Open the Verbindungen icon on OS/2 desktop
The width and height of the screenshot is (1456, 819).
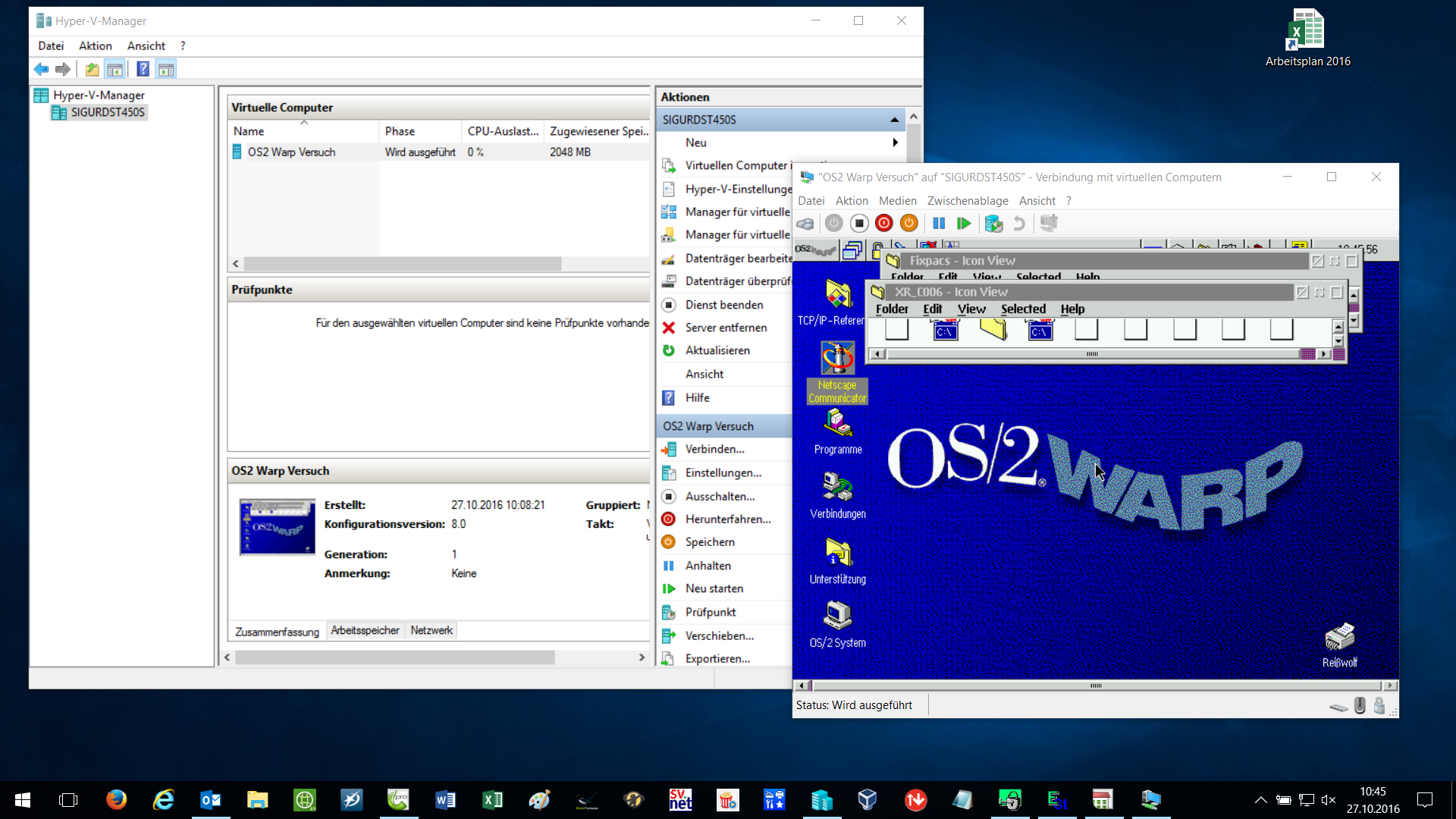pos(837,495)
